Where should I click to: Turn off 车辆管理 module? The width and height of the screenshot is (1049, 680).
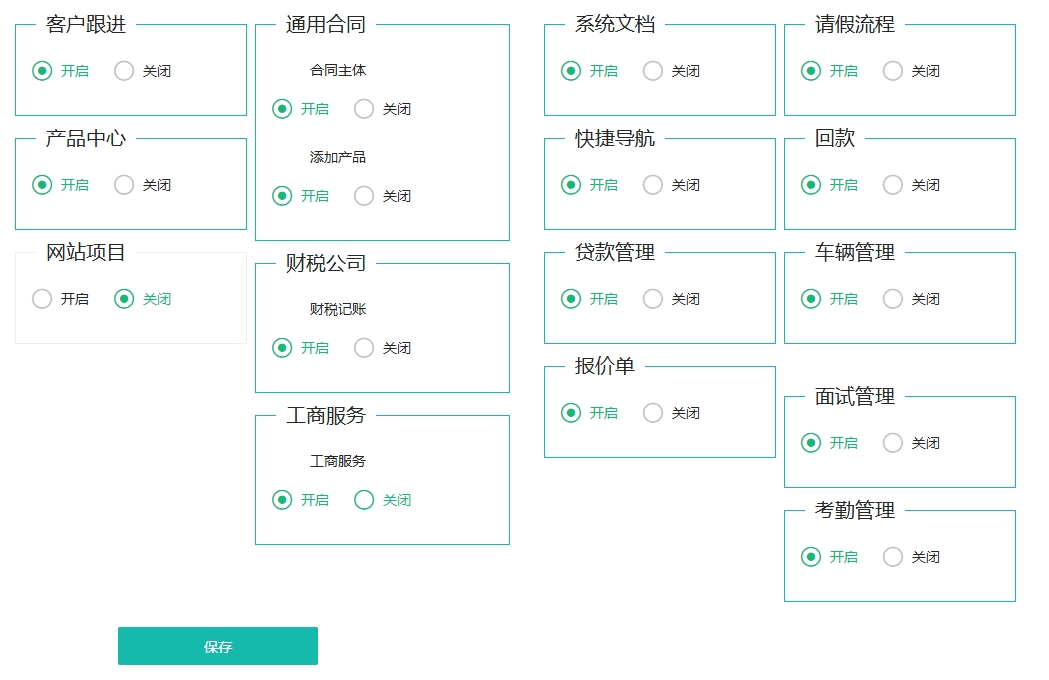(x=893, y=299)
